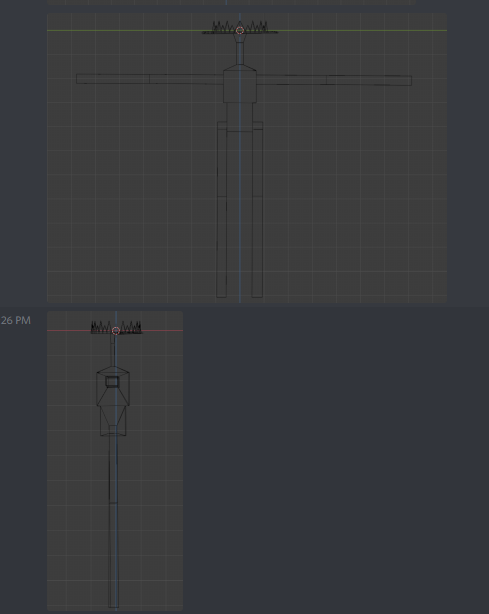Click the cropped image strip at the very top
The width and height of the screenshot is (489, 614).
click(231, 2)
